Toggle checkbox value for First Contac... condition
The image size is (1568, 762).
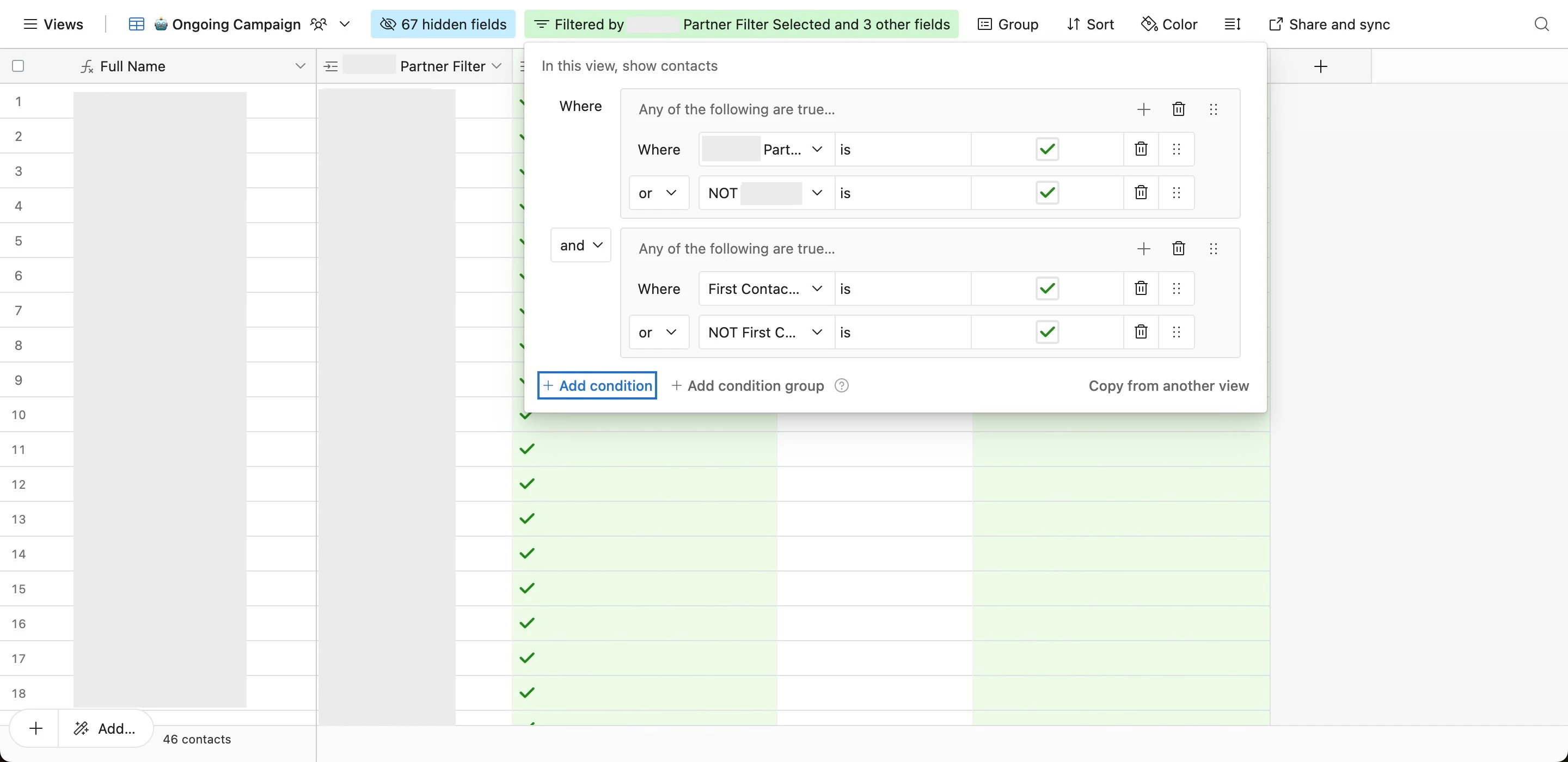(1047, 288)
